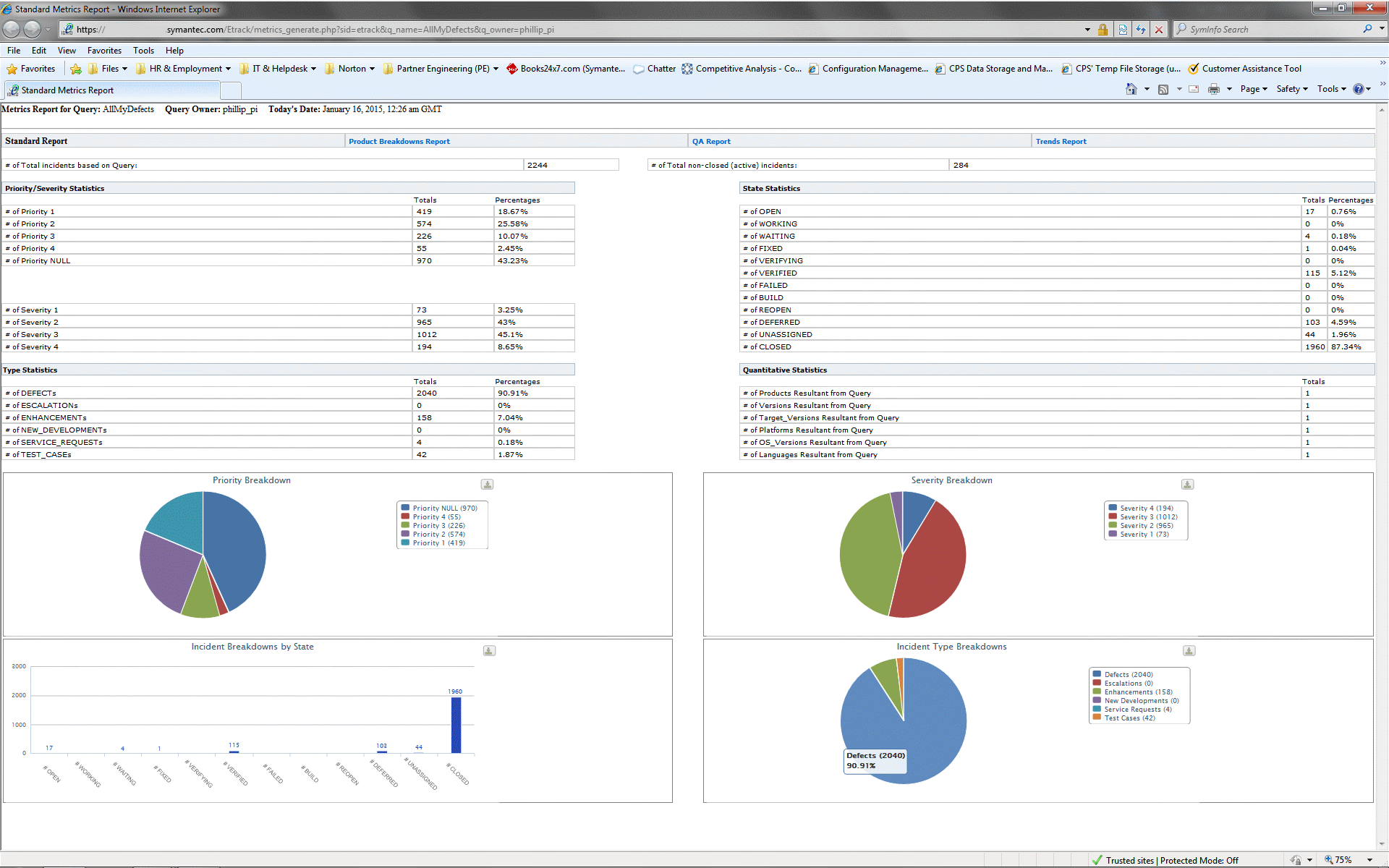Image resolution: width=1389 pixels, height=868 pixels.
Task: Click the red Stop loading icon
Action: coord(1159,30)
